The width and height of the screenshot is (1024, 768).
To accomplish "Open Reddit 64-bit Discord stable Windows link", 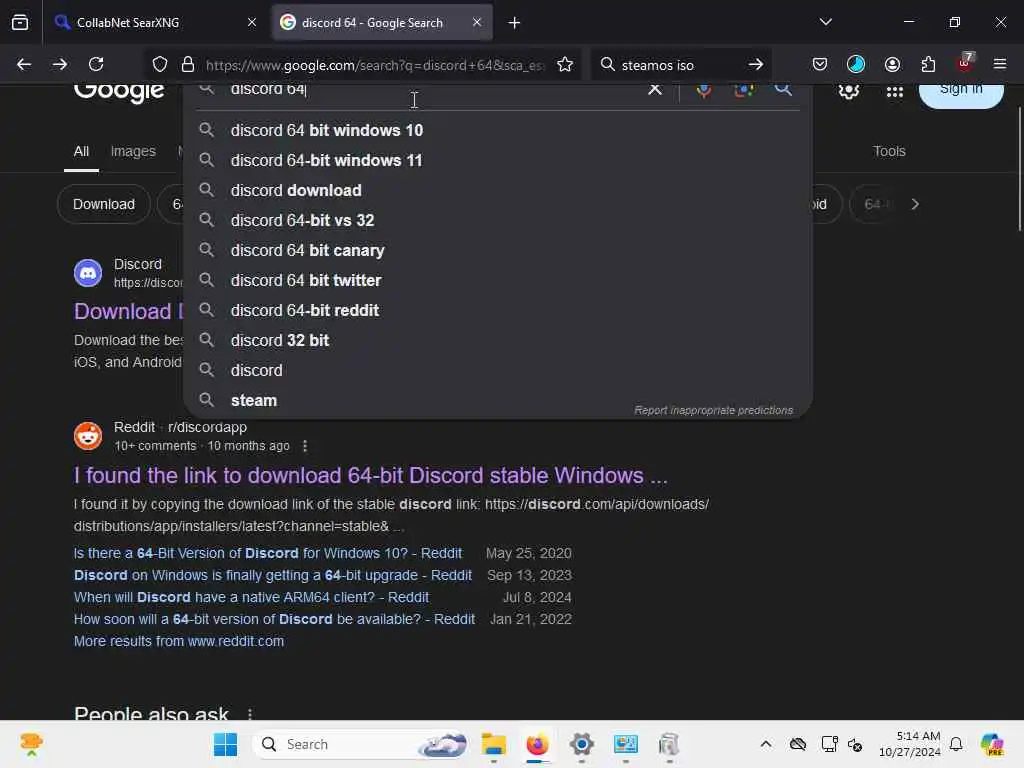I will 371,475.
